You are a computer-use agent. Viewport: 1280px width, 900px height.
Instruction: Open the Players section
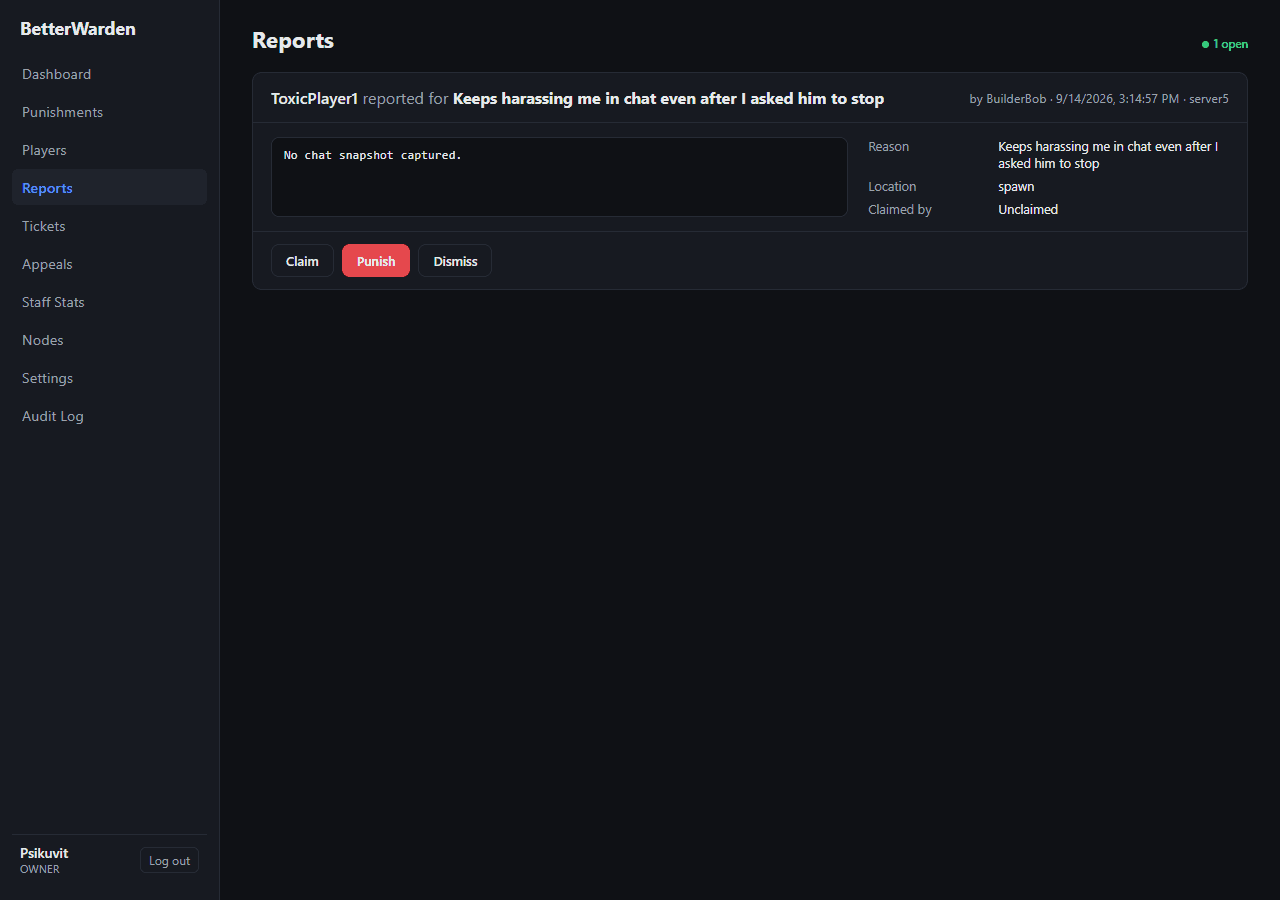tap(109, 150)
